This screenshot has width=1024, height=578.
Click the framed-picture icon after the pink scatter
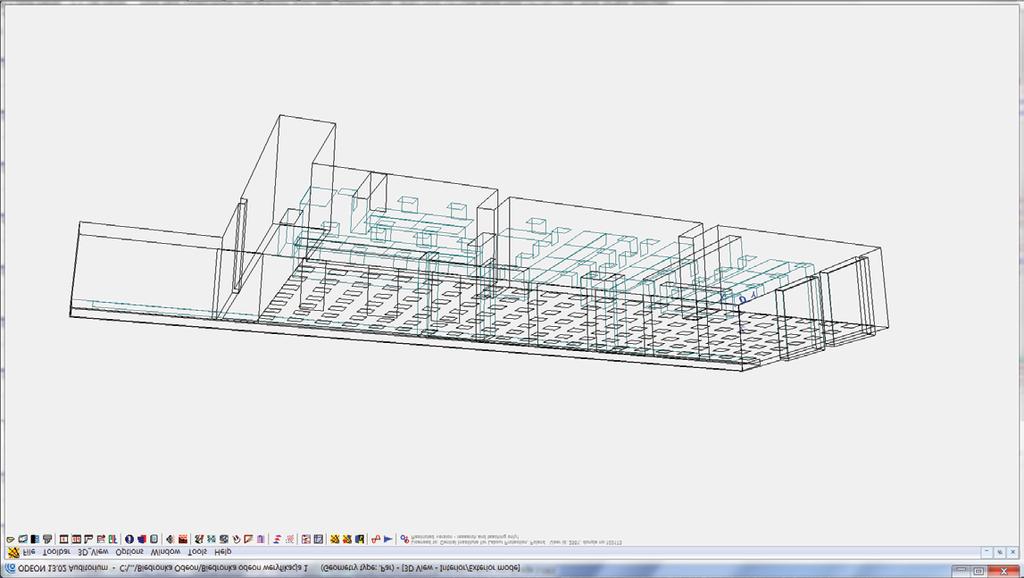tap(306, 539)
